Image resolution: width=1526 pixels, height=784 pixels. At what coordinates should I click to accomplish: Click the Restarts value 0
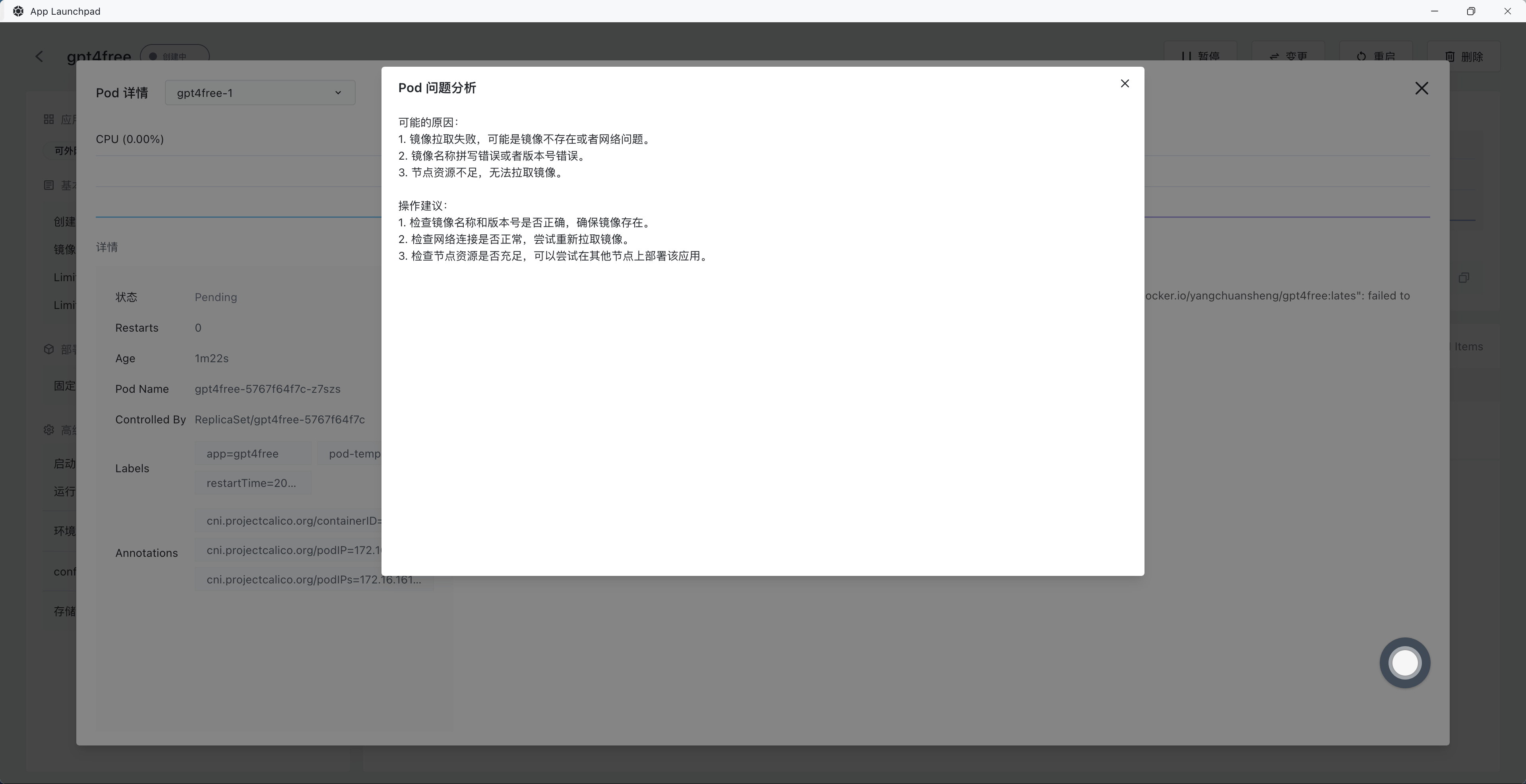(198, 328)
